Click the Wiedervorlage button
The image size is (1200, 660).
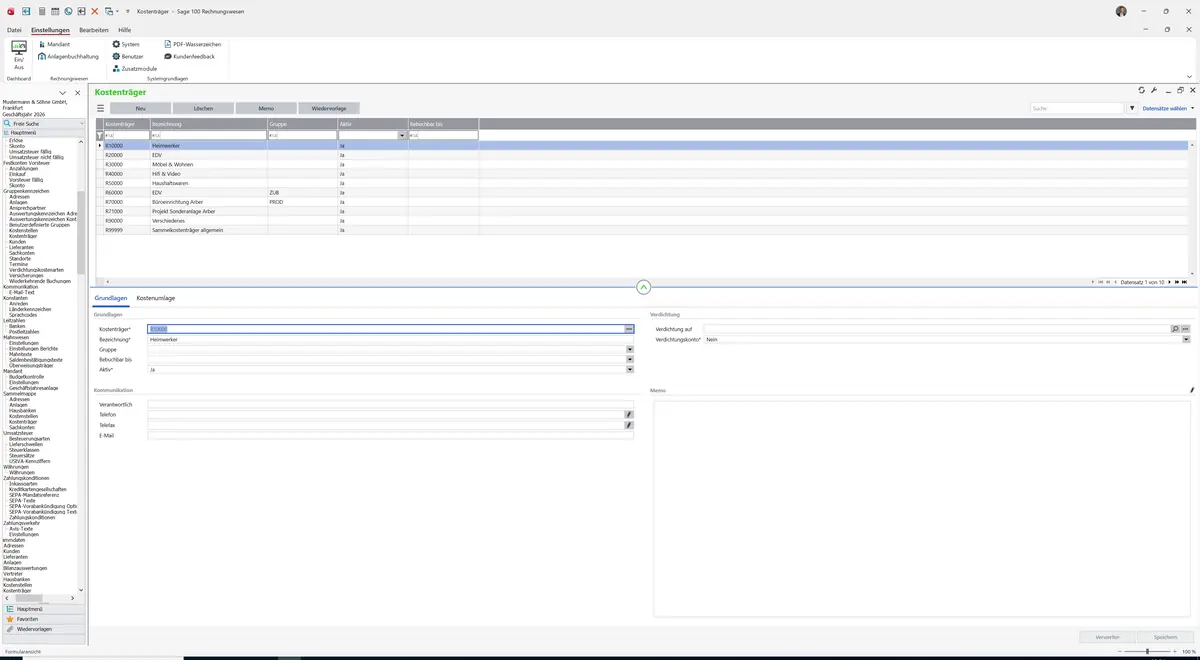[329, 108]
